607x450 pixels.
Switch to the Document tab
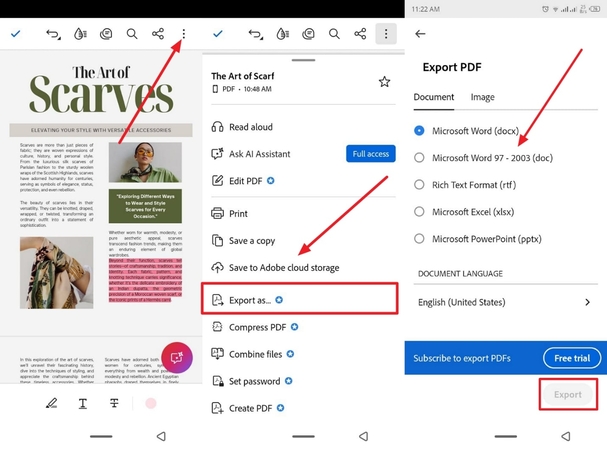click(x=434, y=97)
